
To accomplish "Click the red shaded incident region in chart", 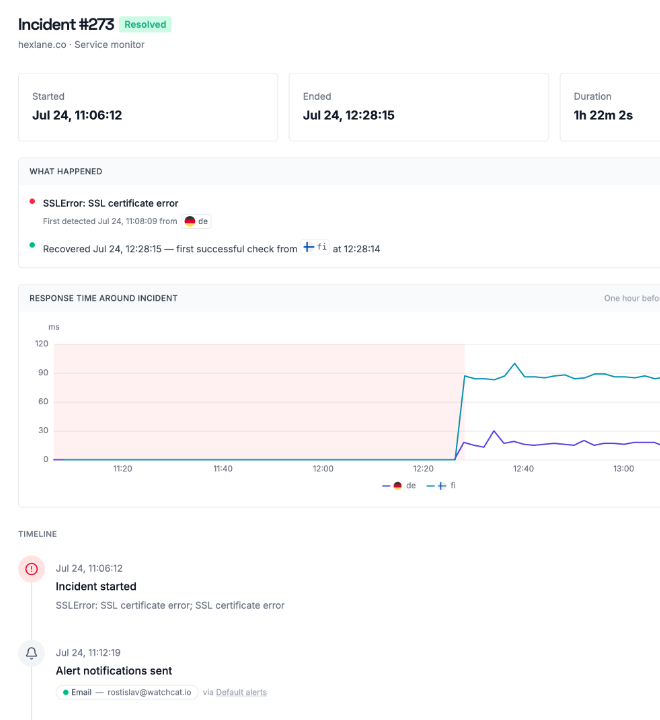I will [x=259, y=402].
